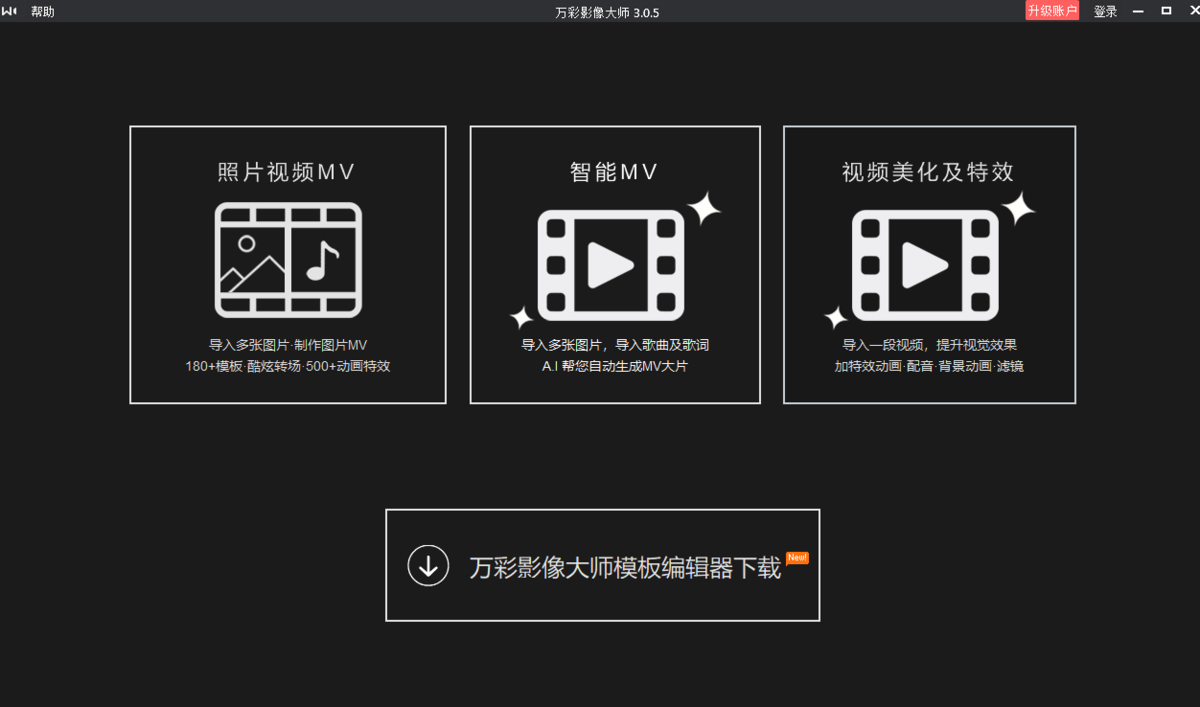
Task: Maximize the application window
Action: click(x=1166, y=11)
